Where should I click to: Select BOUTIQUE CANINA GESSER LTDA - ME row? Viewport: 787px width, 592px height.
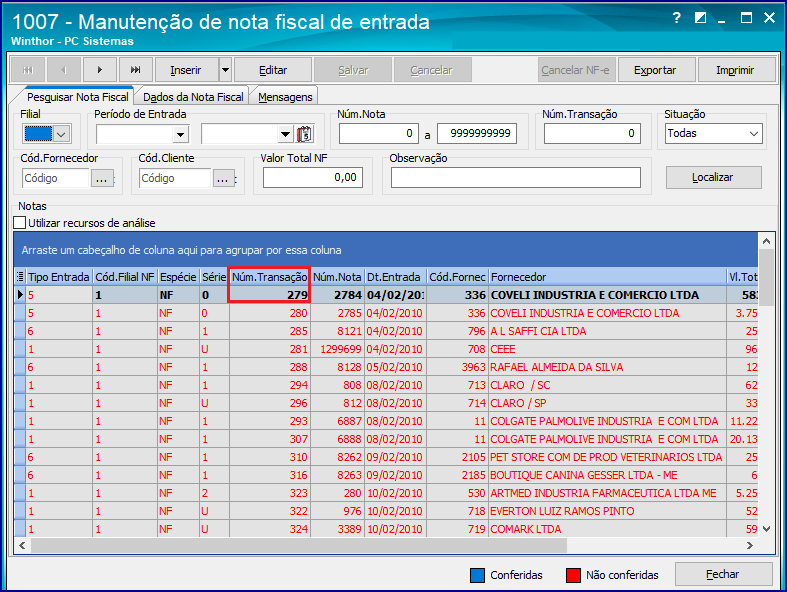[386, 475]
